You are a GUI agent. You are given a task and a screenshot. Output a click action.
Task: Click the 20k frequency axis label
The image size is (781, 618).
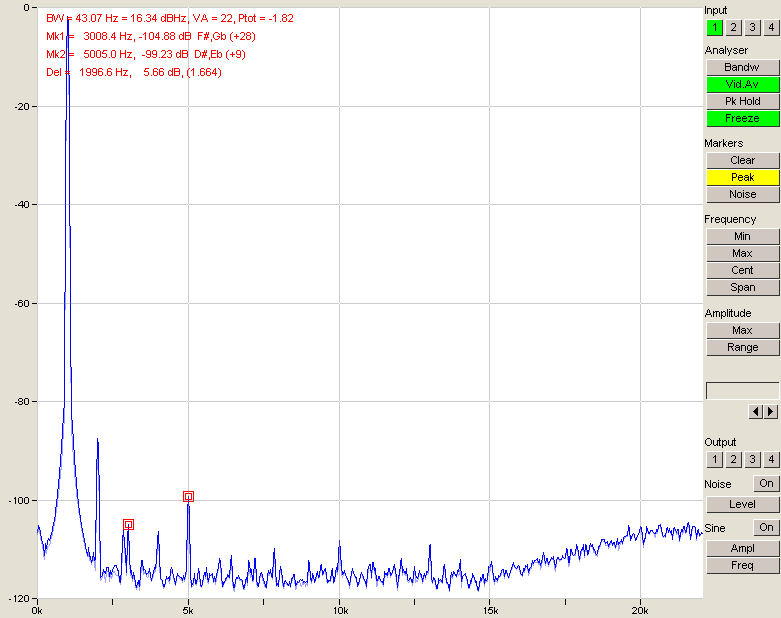[x=640, y=611]
